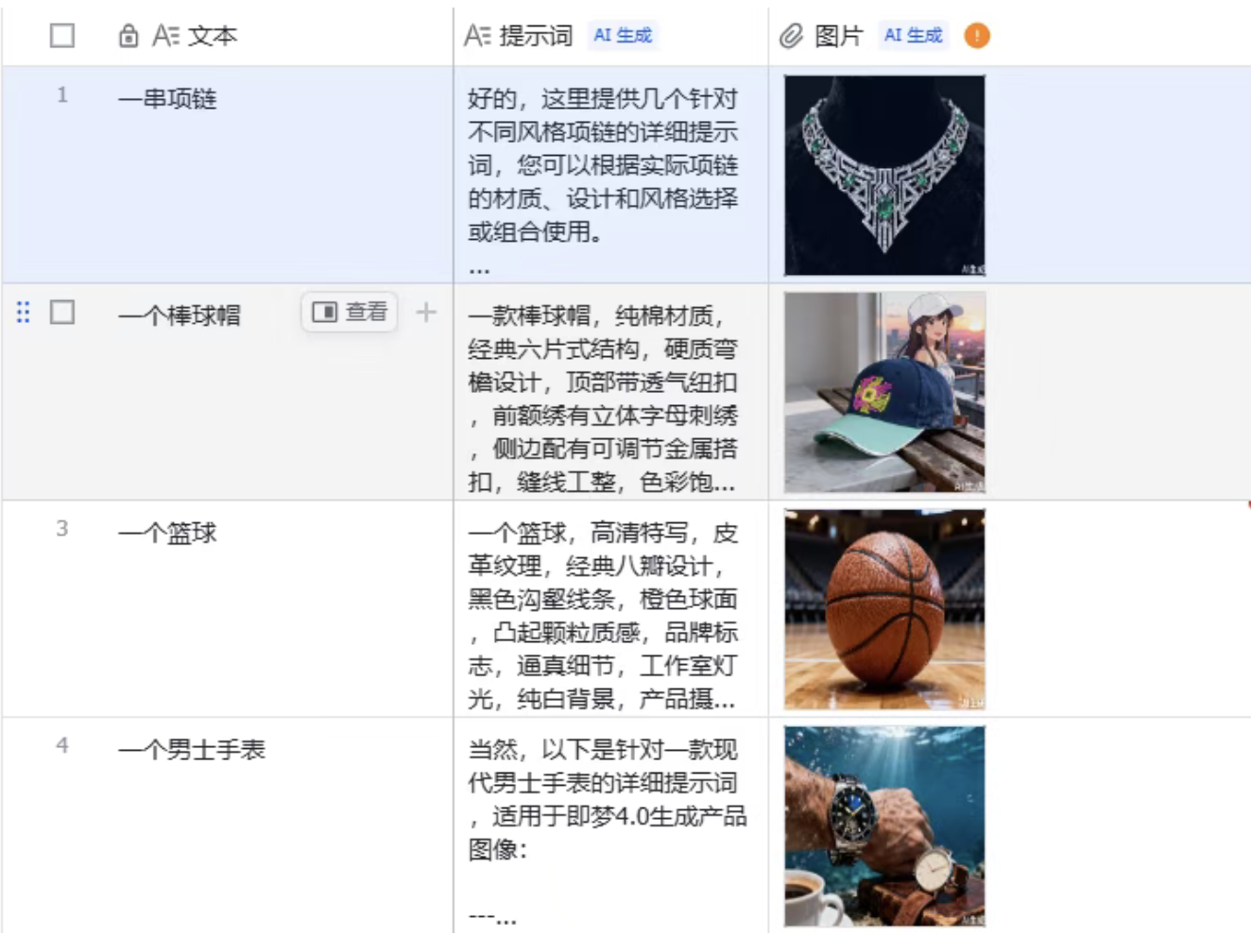
Task: Click the AI 生成 tag on 提示词 column
Action: (623, 36)
